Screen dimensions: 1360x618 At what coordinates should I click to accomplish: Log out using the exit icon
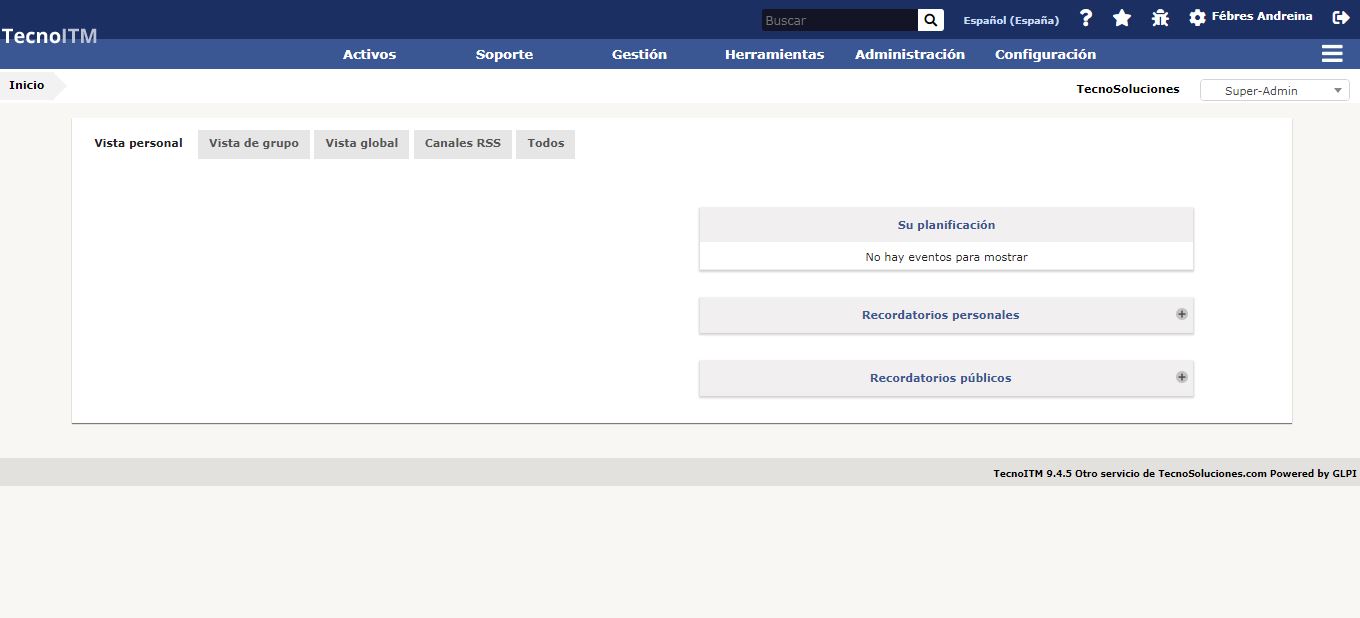pyautogui.click(x=1341, y=17)
